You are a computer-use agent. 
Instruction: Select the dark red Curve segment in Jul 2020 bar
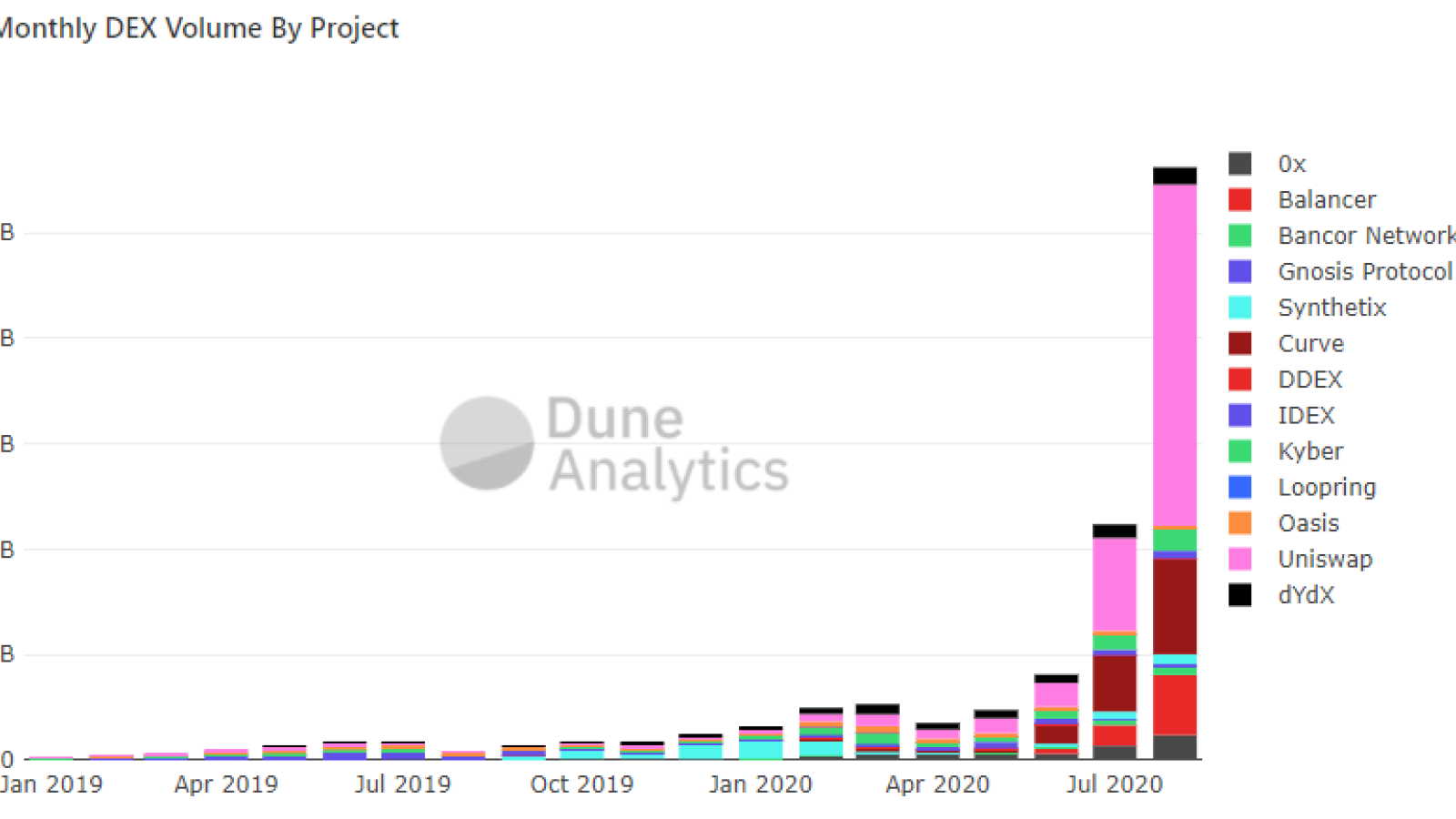pos(1115,683)
